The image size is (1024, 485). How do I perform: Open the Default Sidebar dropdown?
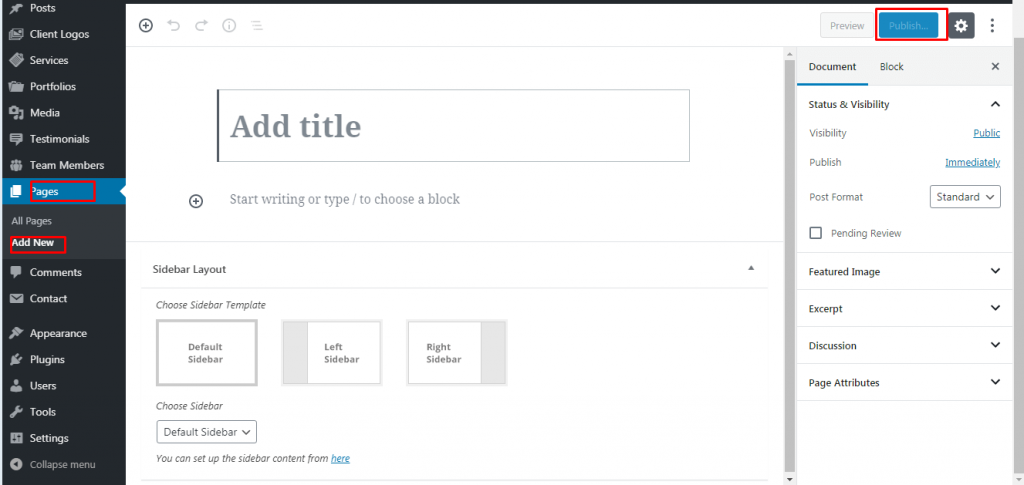click(x=206, y=431)
